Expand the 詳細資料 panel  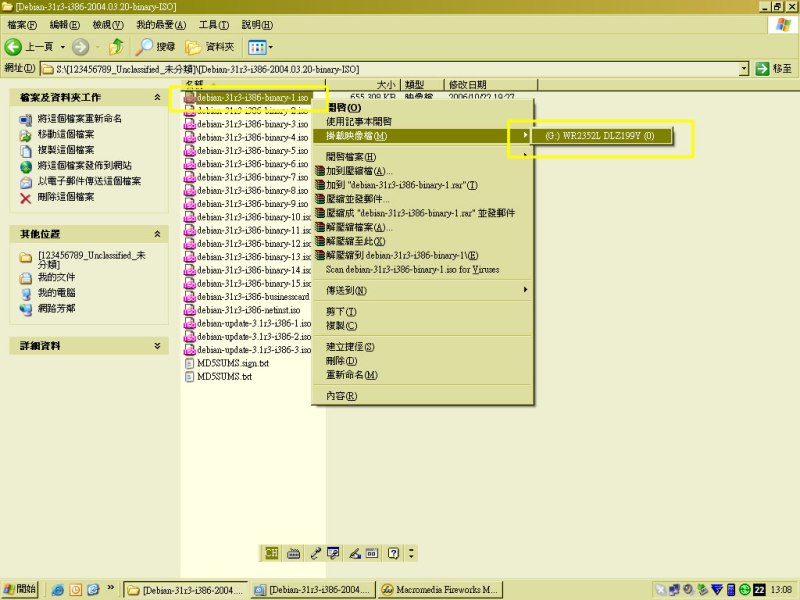pos(157,345)
